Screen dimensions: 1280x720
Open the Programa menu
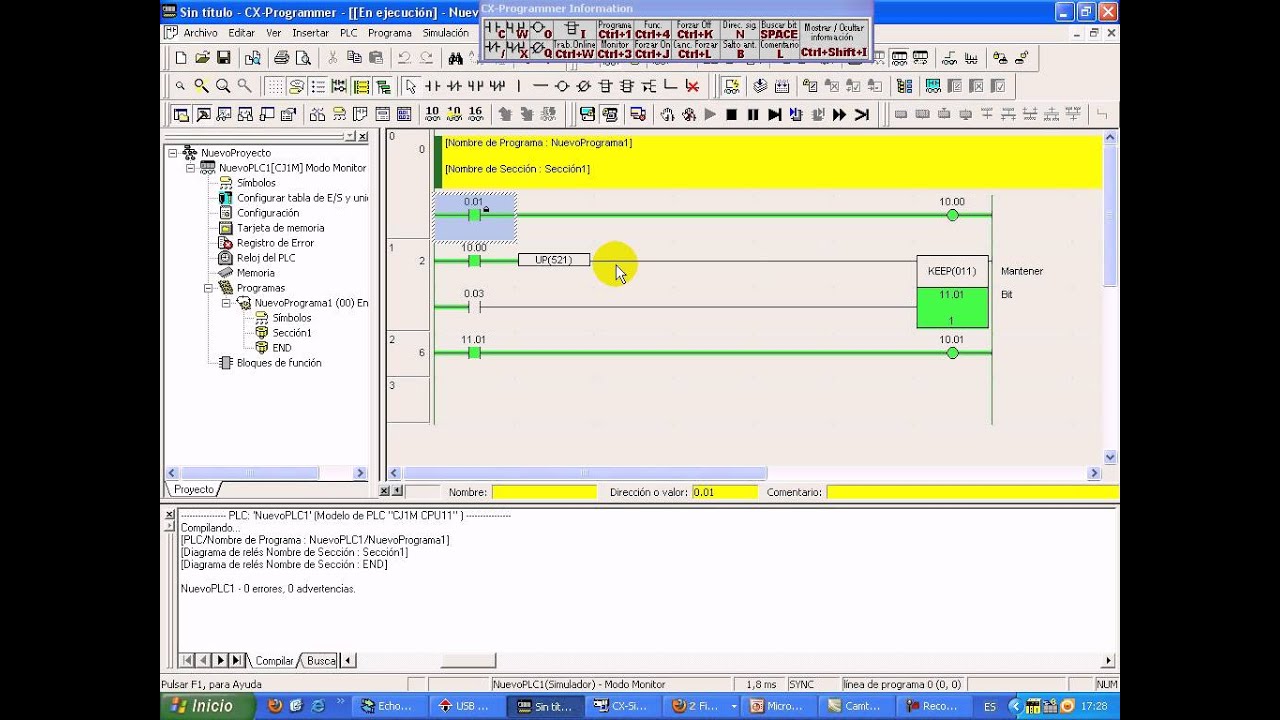[x=390, y=33]
